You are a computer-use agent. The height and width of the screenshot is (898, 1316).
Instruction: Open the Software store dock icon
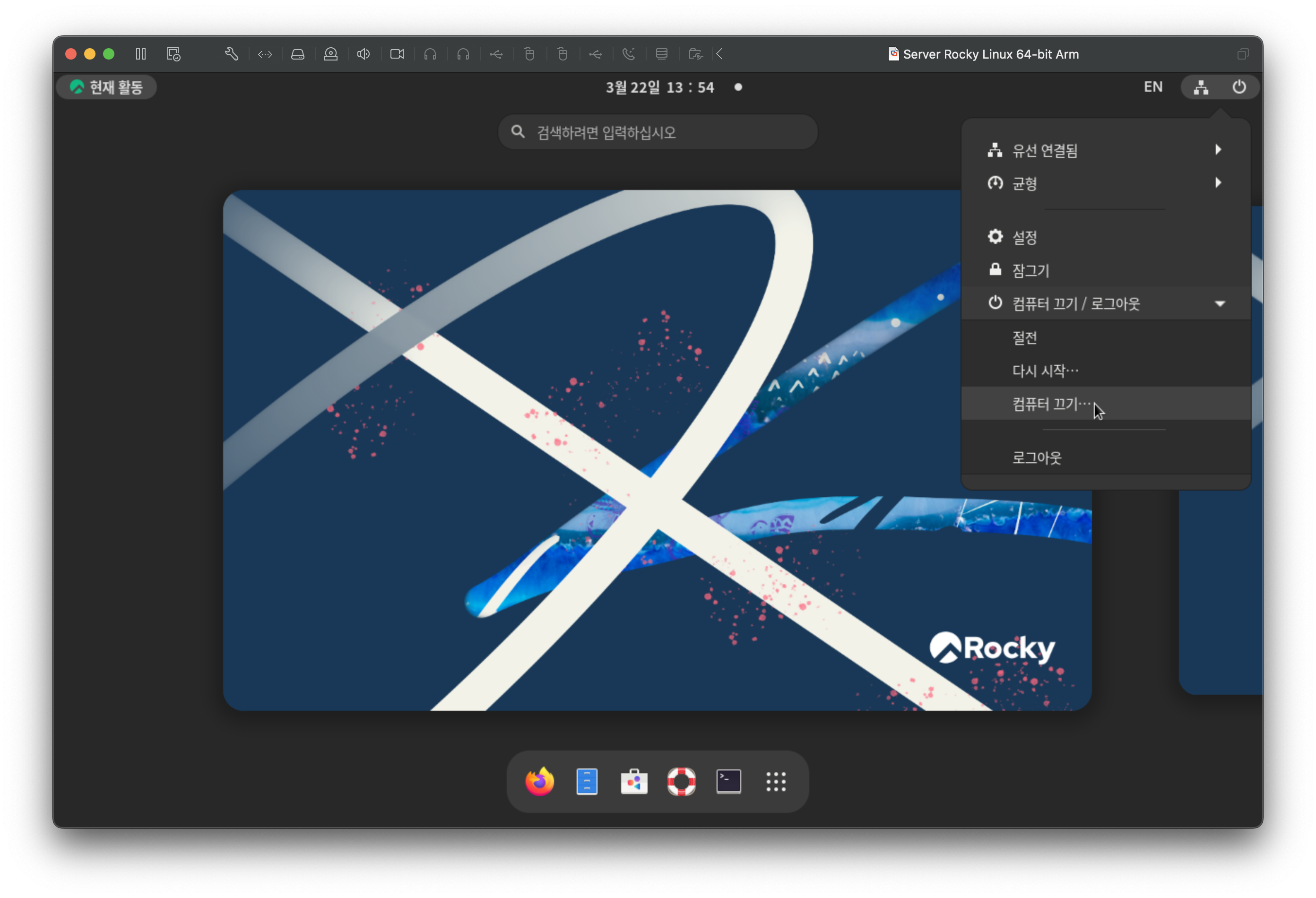pos(633,782)
